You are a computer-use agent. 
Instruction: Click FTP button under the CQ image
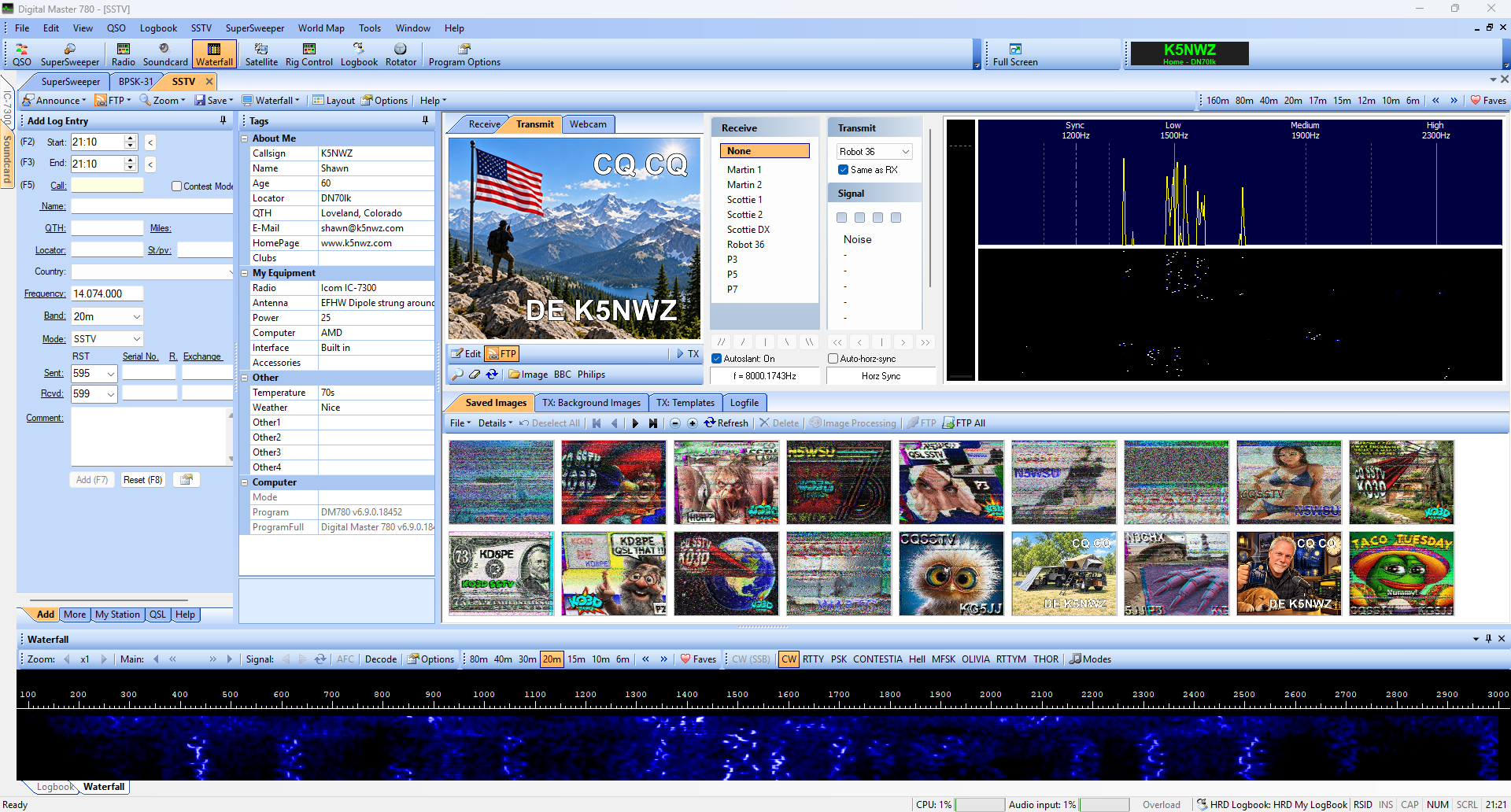(502, 354)
